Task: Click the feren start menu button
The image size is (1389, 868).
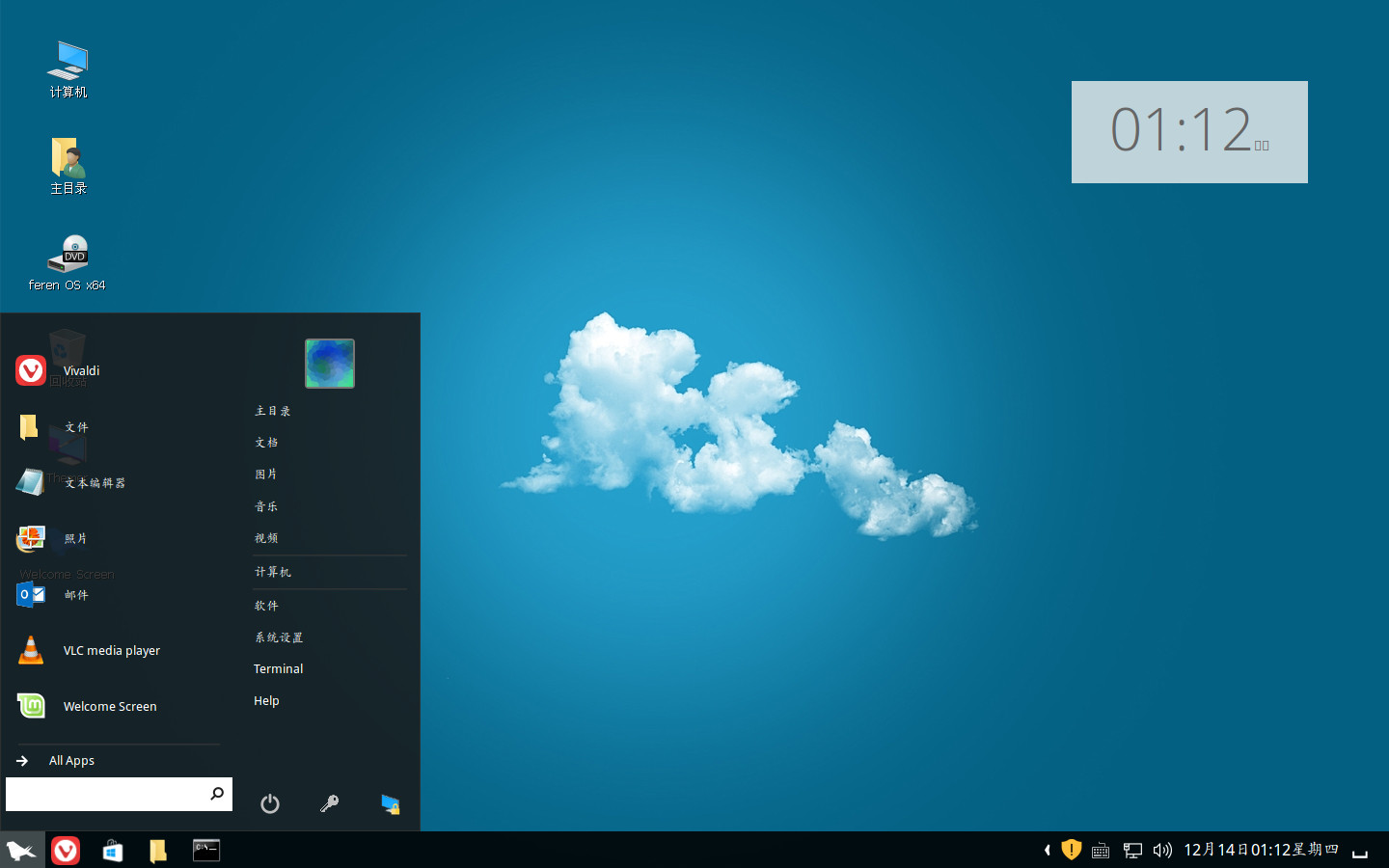Action: pyautogui.click(x=21, y=850)
